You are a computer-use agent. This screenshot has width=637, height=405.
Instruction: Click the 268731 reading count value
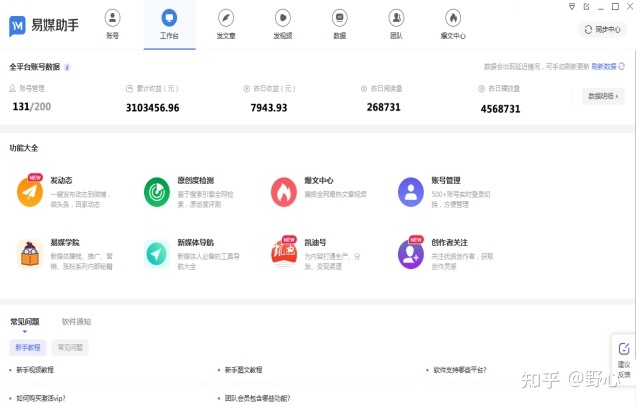coord(384,107)
